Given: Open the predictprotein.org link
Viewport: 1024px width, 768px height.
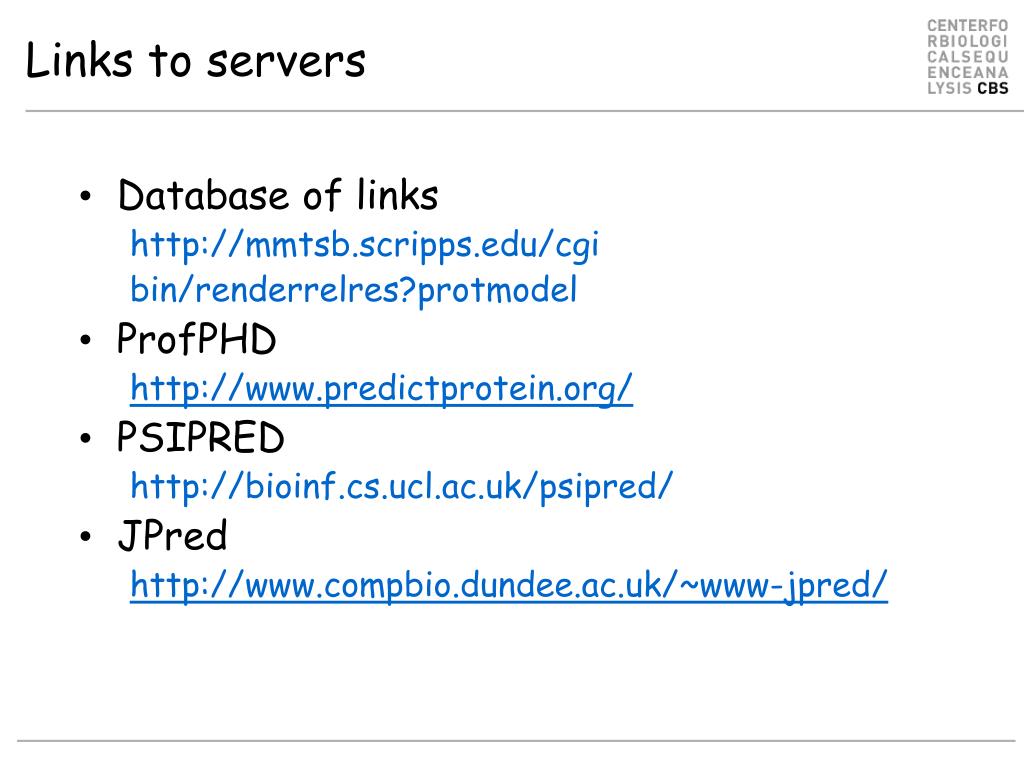Looking at the screenshot, I should click(x=381, y=389).
